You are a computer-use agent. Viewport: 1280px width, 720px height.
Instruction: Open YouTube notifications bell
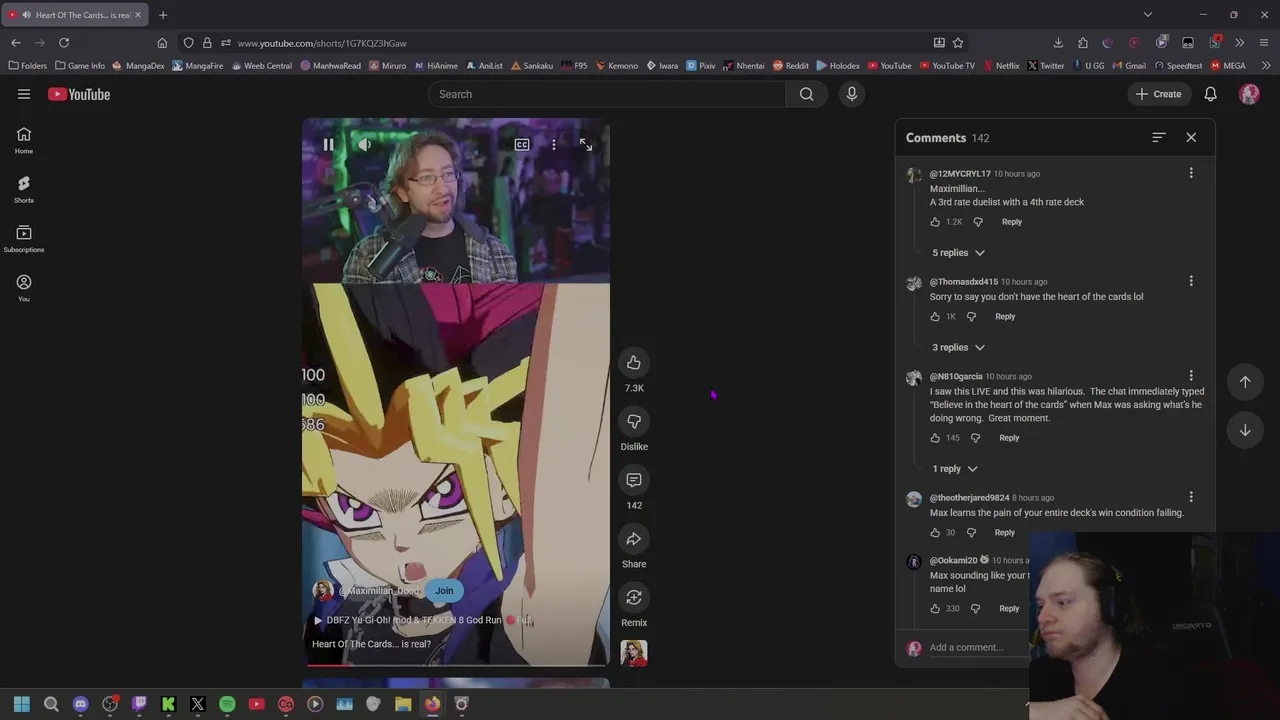pyautogui.click(x=1210, y=94)
